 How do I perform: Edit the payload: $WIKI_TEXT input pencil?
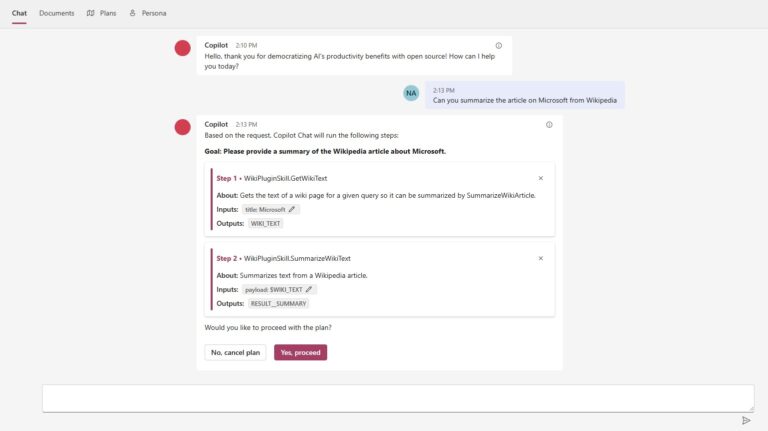(x=309, y=289)
